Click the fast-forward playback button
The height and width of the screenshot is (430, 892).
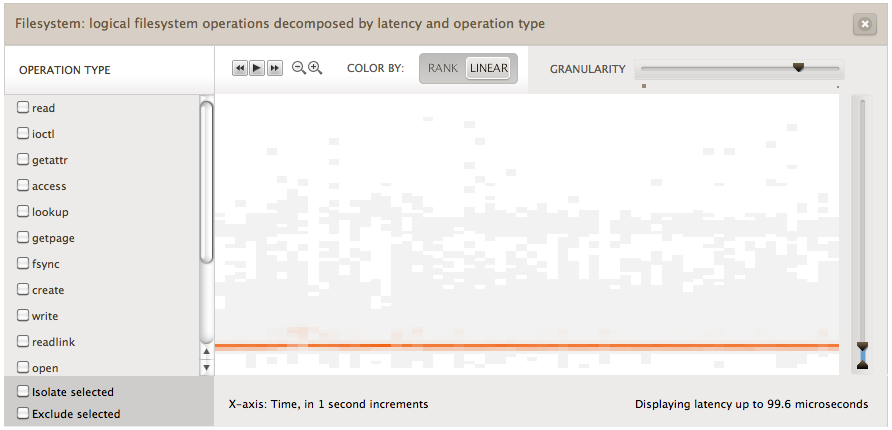(x=275, y=68)
